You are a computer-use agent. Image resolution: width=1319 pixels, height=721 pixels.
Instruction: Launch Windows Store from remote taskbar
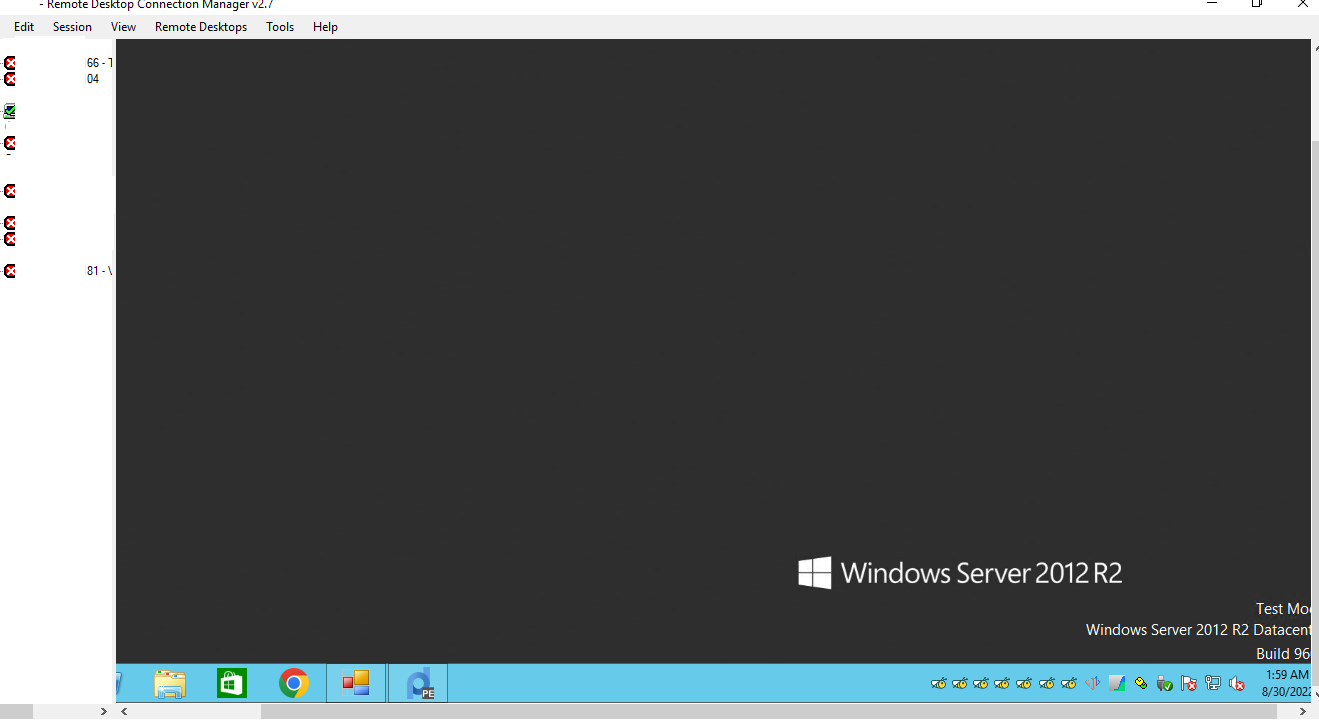232,683
